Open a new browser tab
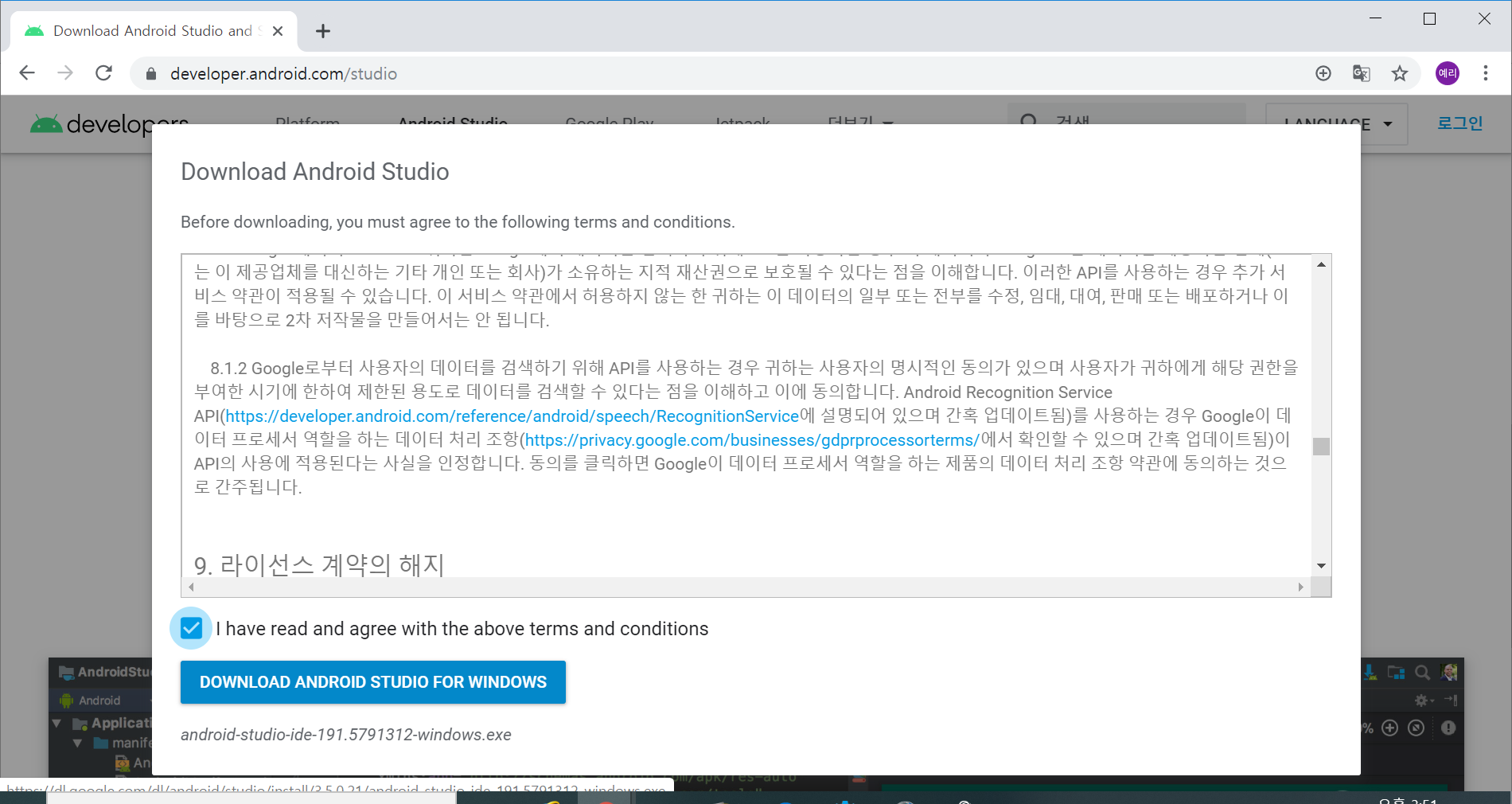Image resolution: width=1512 pixels, height=804 pixels. [322, 31]
